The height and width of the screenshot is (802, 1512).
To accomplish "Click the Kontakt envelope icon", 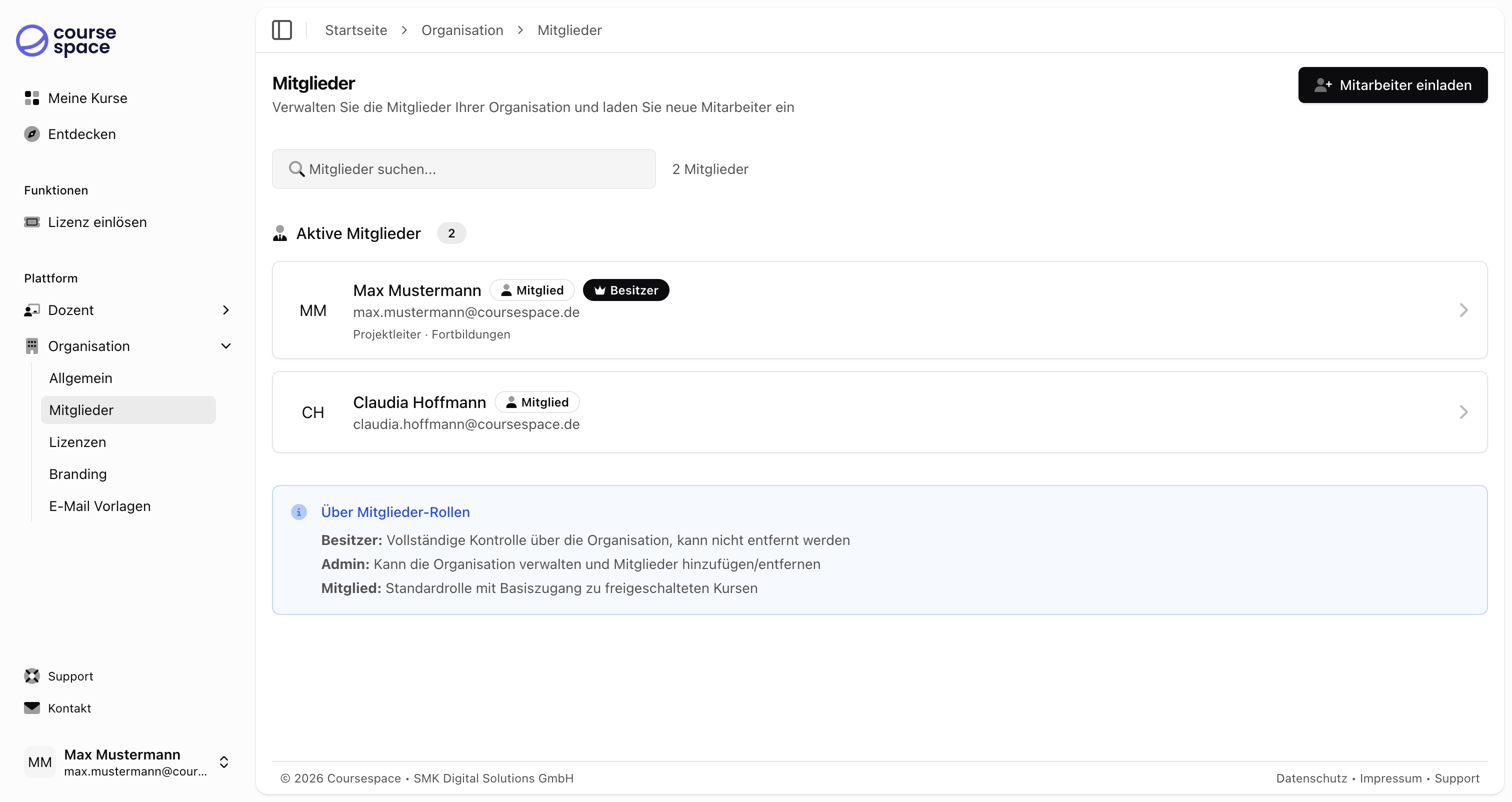I will click(31, 708).
